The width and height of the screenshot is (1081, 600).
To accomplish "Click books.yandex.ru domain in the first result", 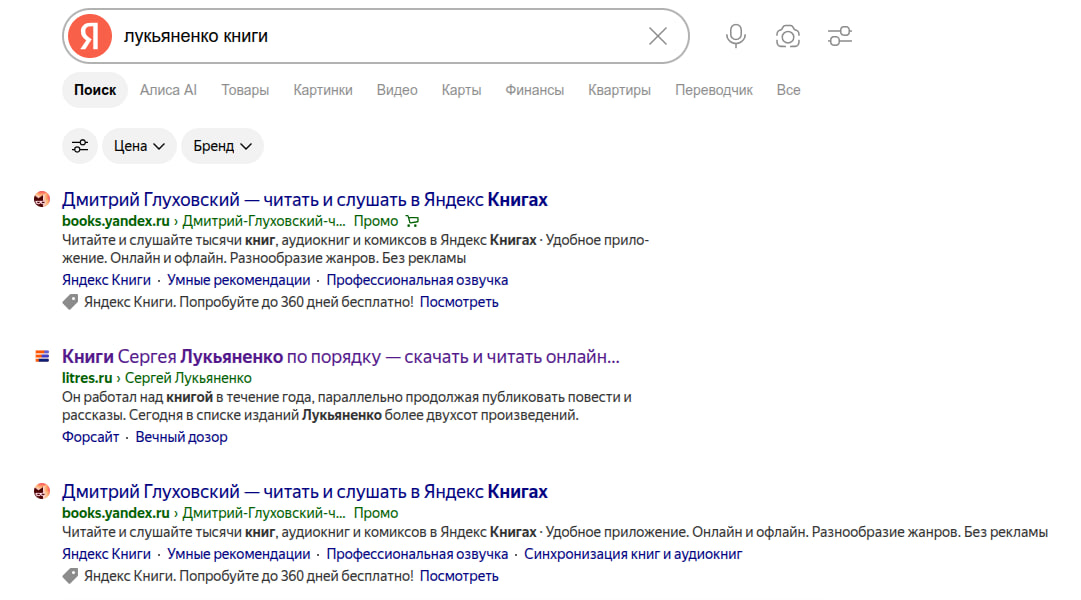I will 116,221.
